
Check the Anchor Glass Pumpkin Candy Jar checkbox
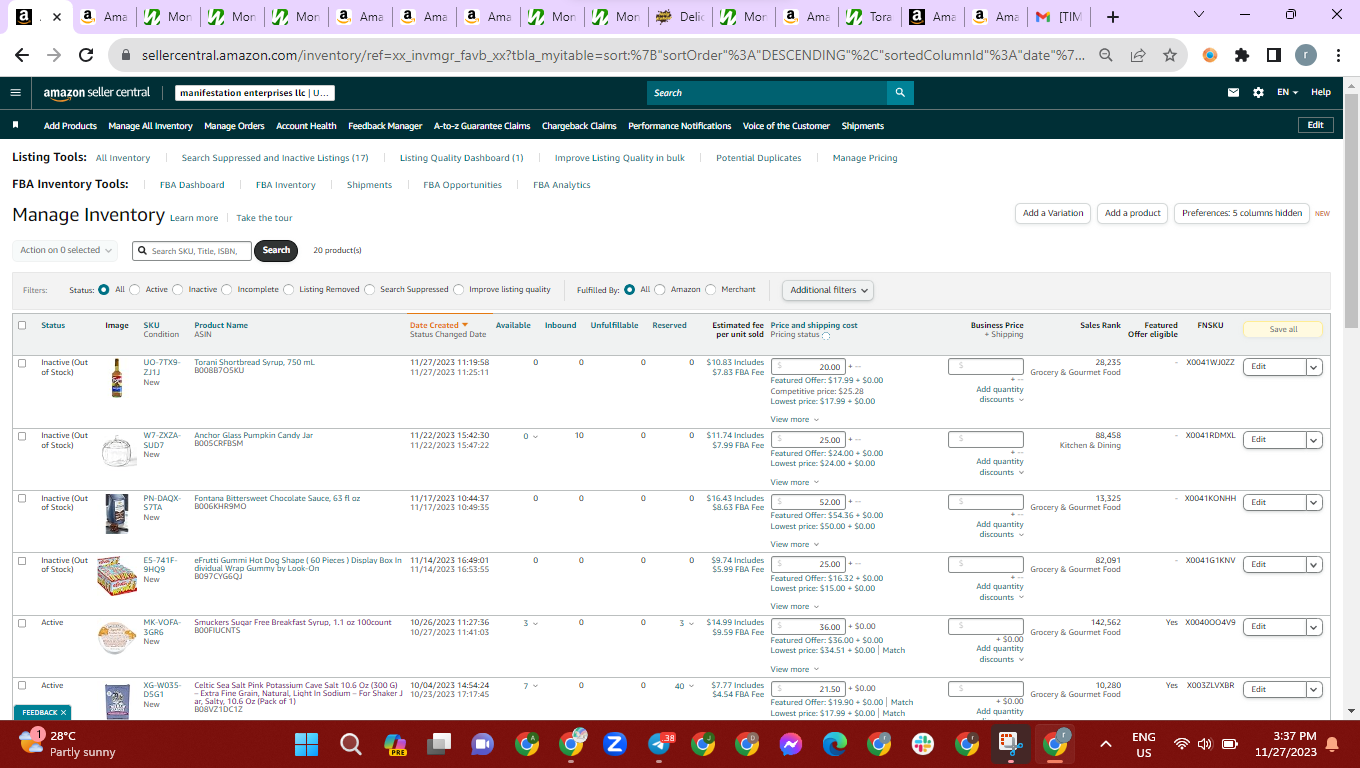tap(22, 436)
